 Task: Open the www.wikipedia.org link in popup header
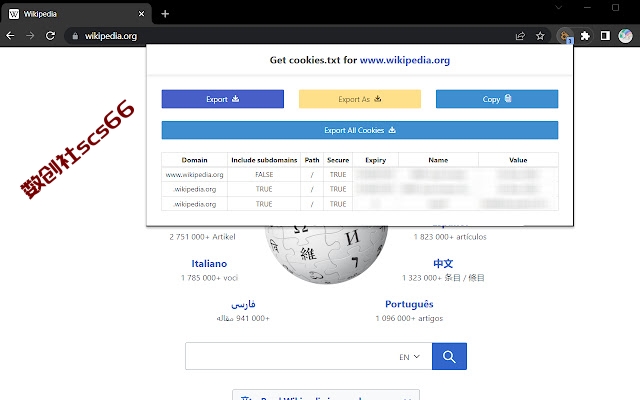point(404,60)
